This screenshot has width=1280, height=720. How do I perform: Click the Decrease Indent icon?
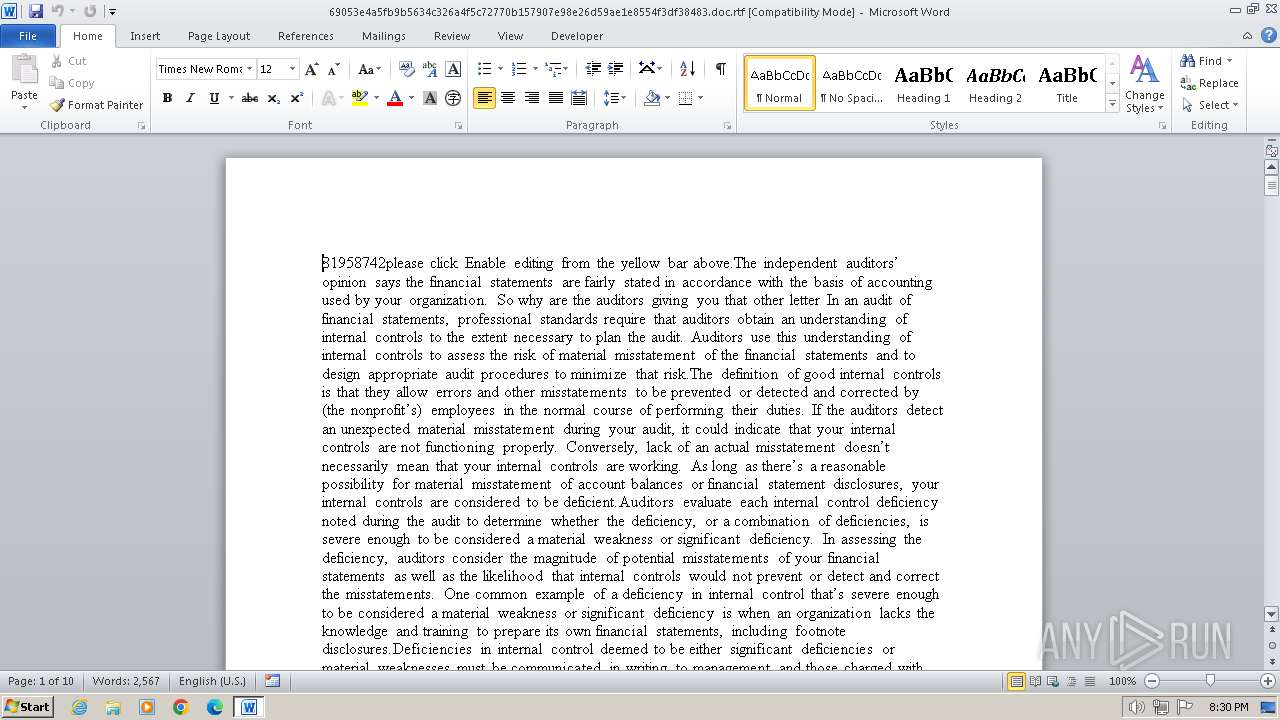(x=593, y=69)
